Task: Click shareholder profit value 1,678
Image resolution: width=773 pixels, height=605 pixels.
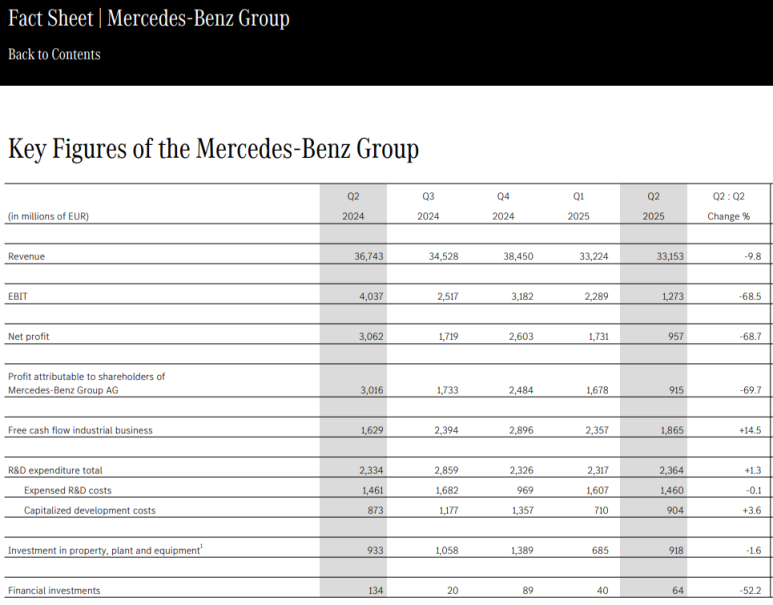Action: point(597,390)
